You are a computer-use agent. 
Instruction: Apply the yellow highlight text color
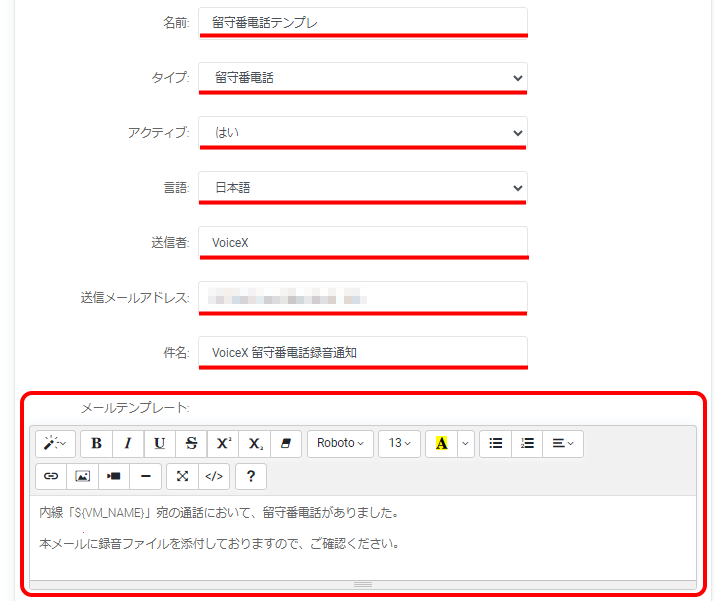click(441, 443)
